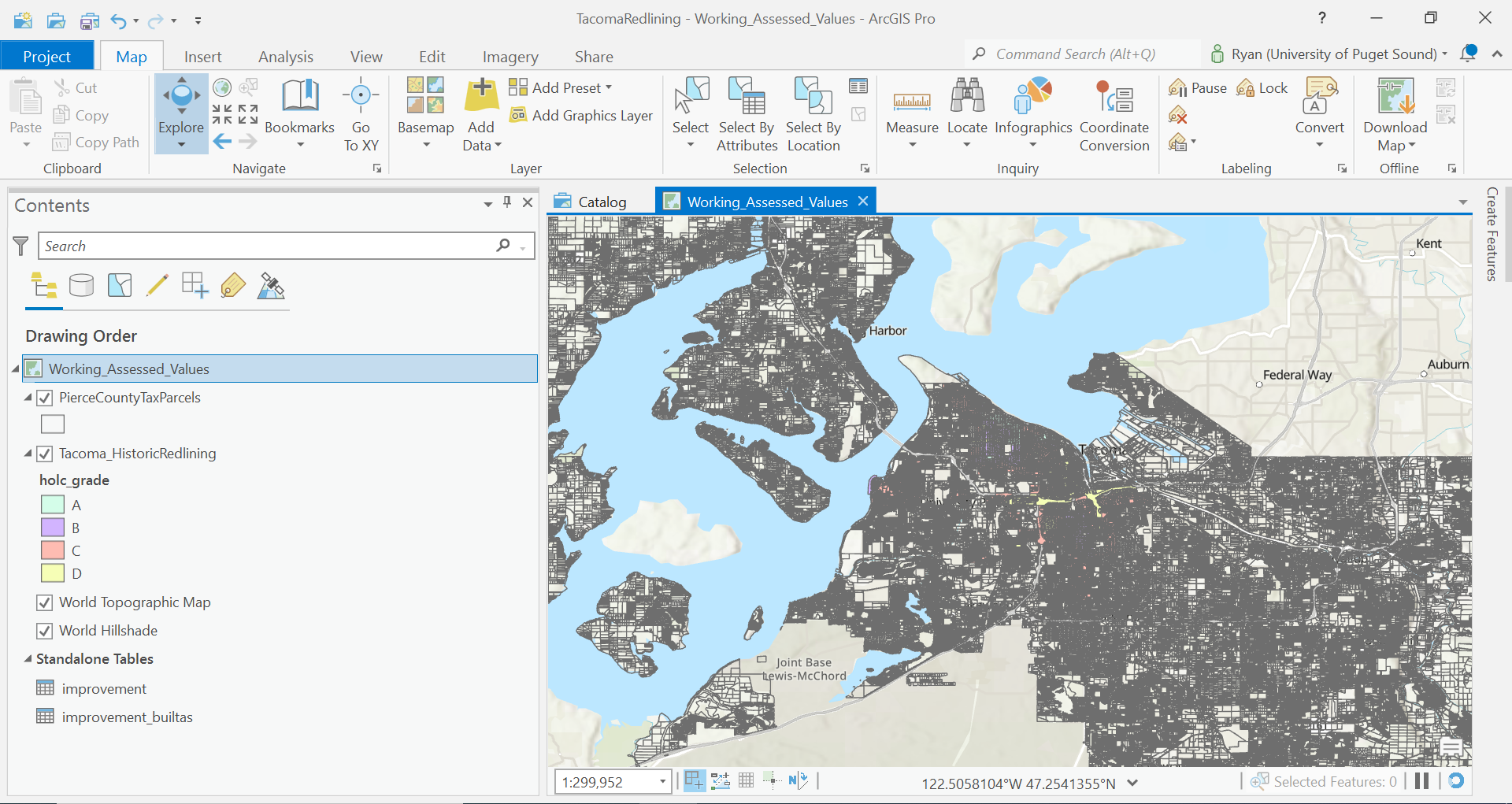Open Select By Attributes
Viewport: 1512px width, 804px height.
pyautogui.click(x=747, y=114)
